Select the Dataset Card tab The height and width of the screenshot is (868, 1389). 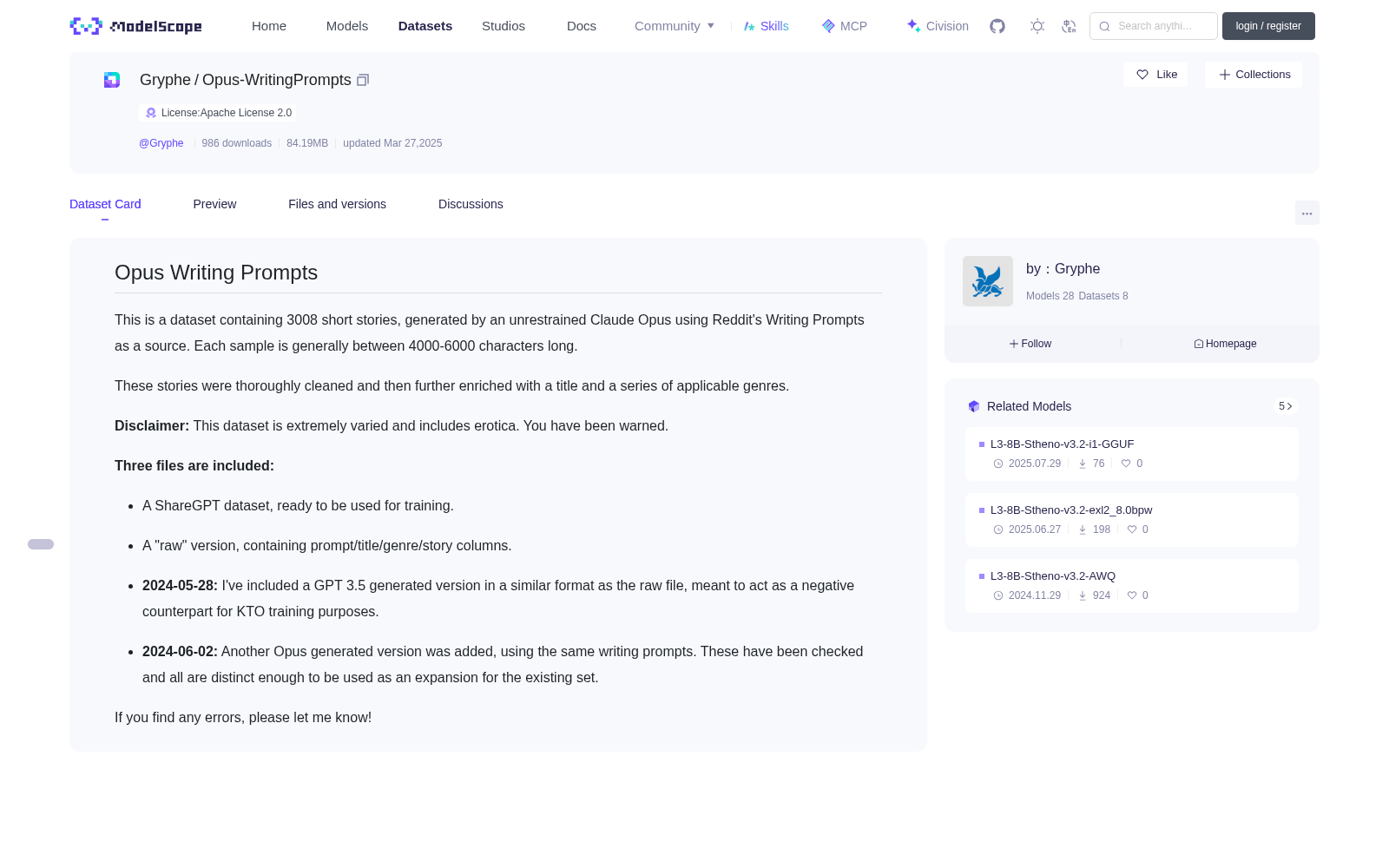tap(105, 204)
